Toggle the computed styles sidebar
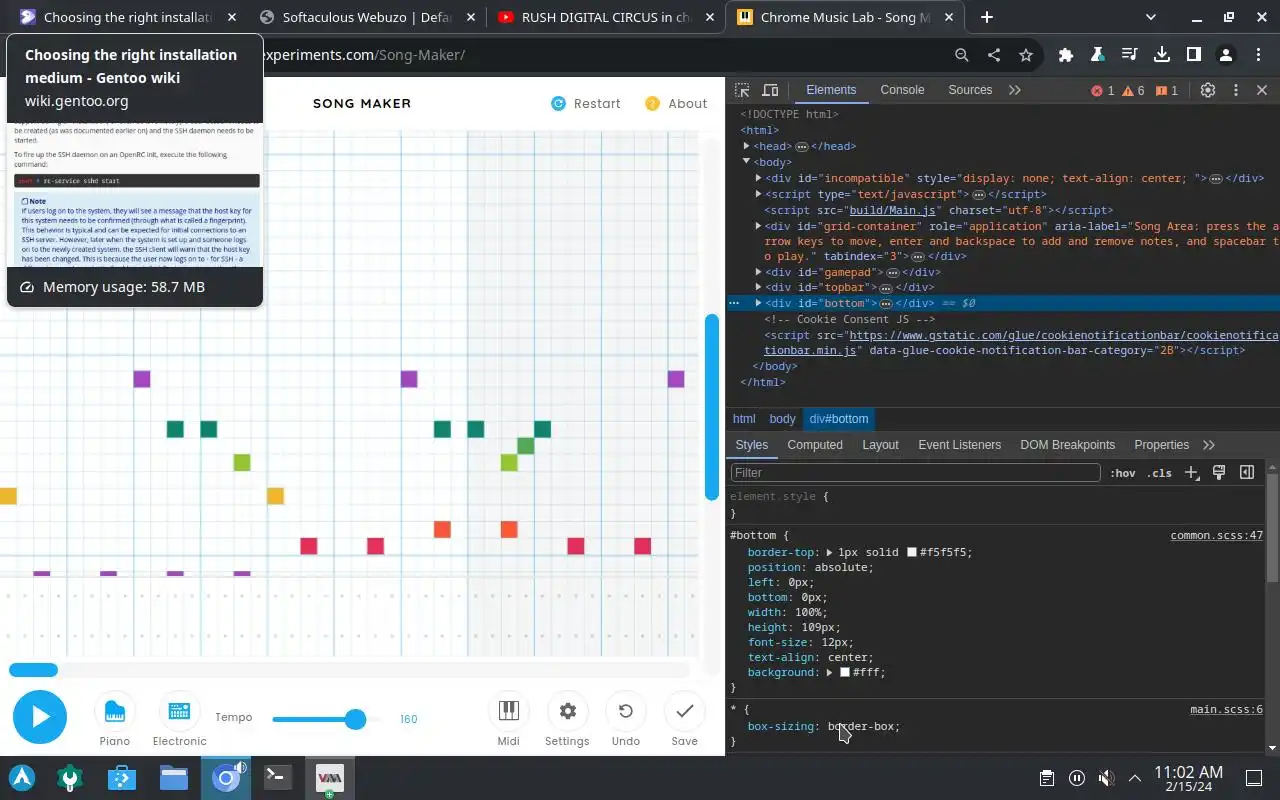 [x=1247, y=473]
